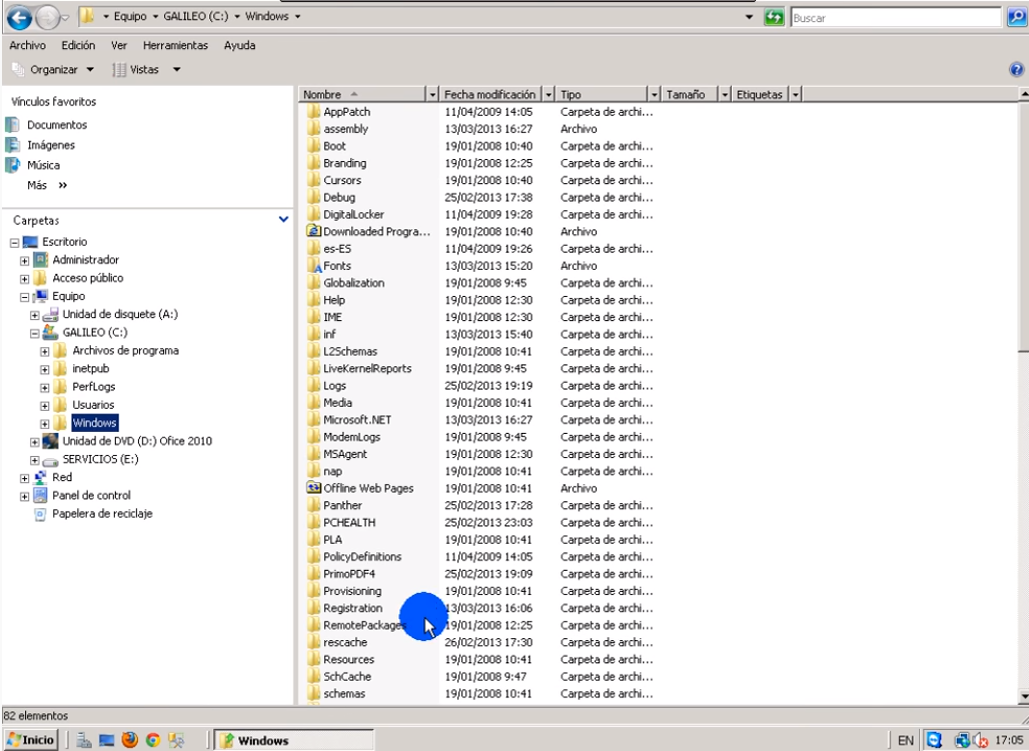Open the Herramientas menu

(x=175, y=45)
